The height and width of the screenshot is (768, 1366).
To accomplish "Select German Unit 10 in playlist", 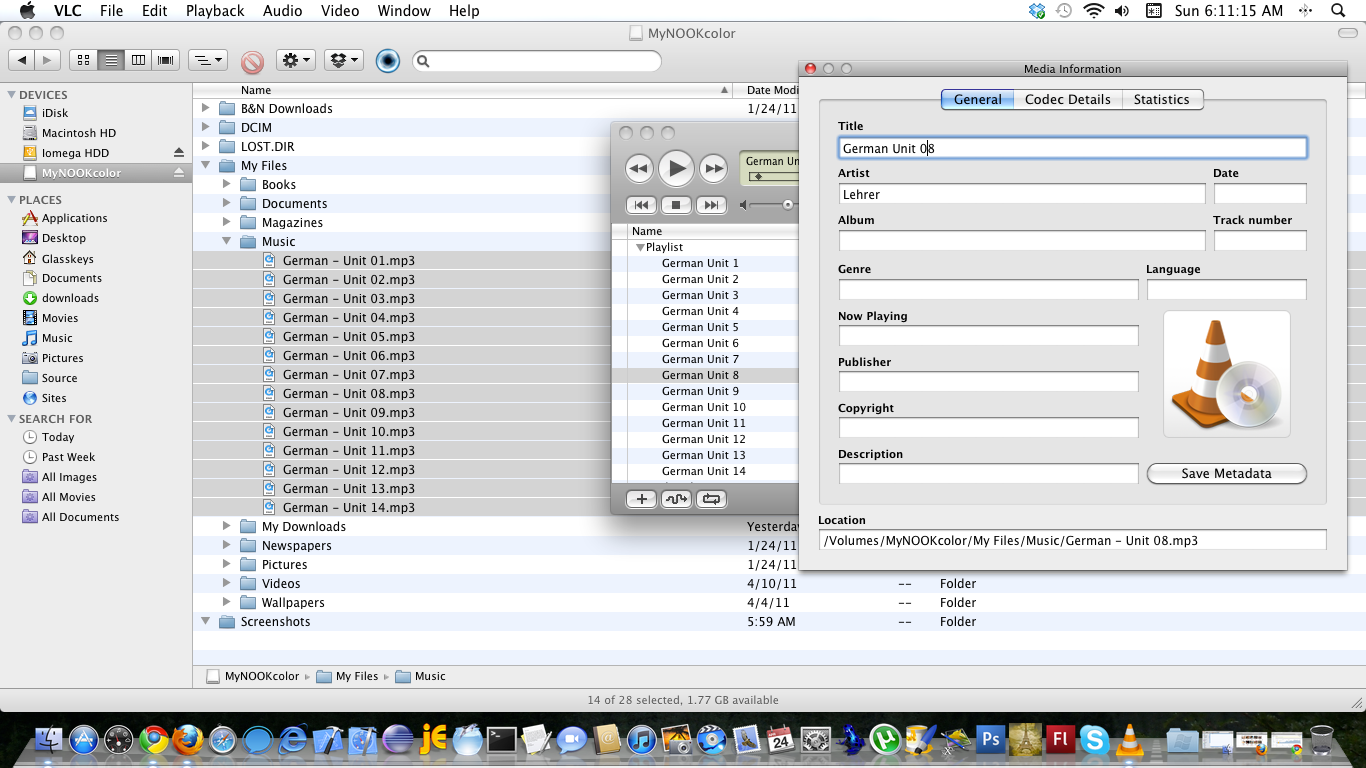I will coord(703,408).
